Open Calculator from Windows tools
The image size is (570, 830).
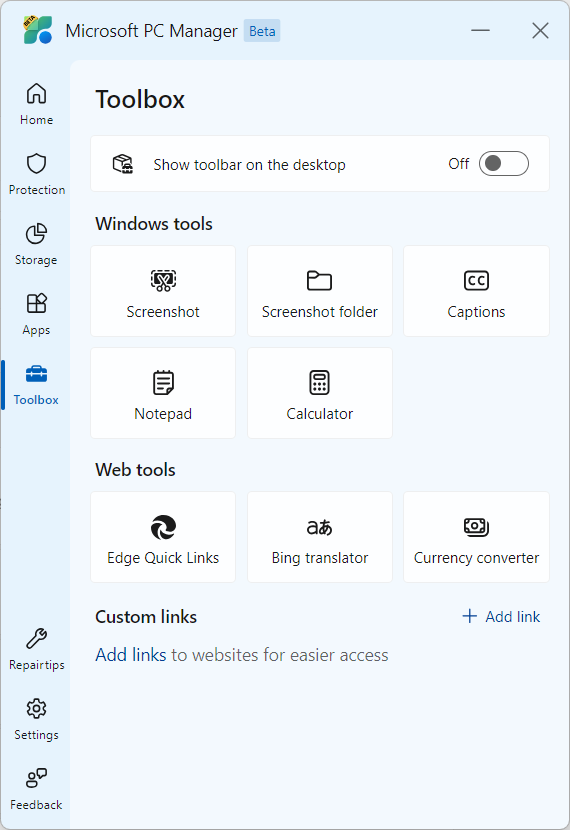(320, 393)
